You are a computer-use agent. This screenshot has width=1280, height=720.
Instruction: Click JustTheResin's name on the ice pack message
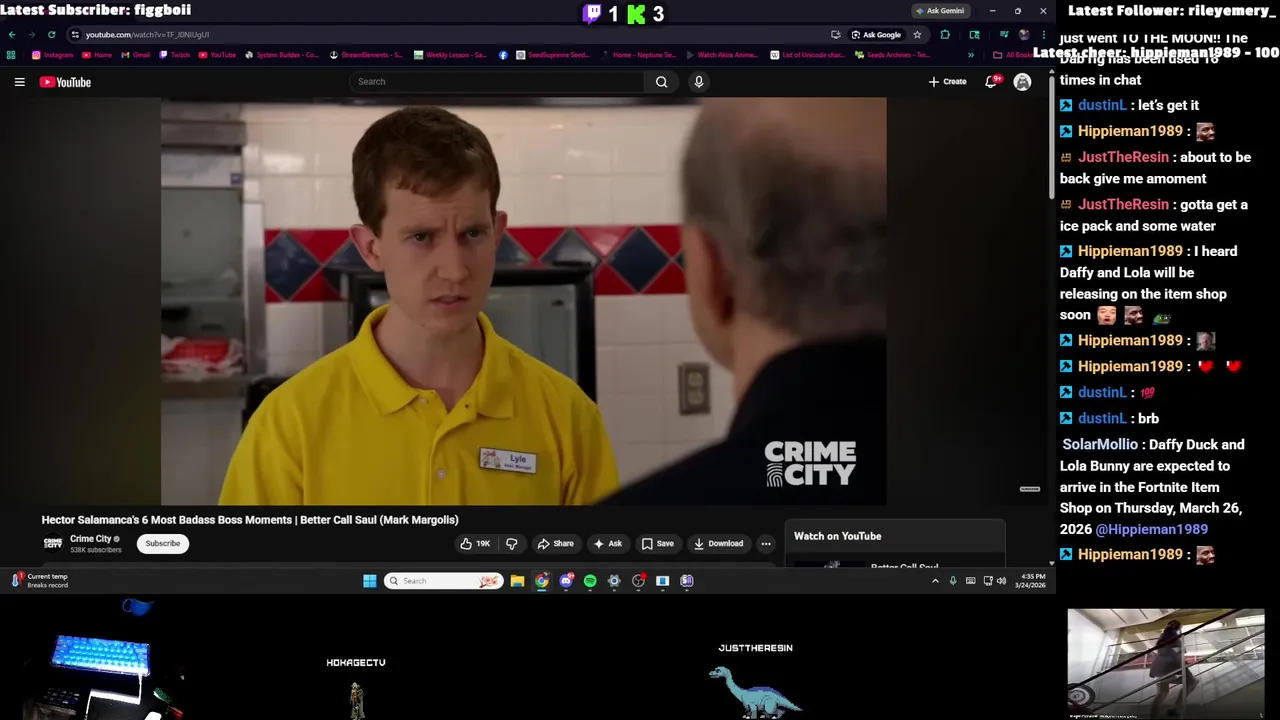[1123, 205]
